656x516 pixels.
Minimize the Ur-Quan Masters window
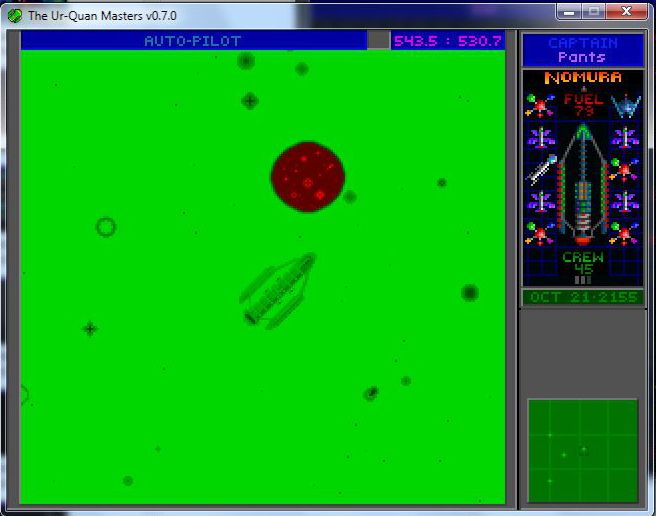point(569,12)
